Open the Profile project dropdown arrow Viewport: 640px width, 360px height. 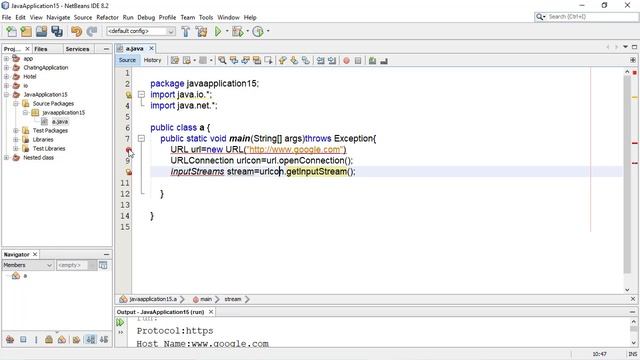pos(268,31)
